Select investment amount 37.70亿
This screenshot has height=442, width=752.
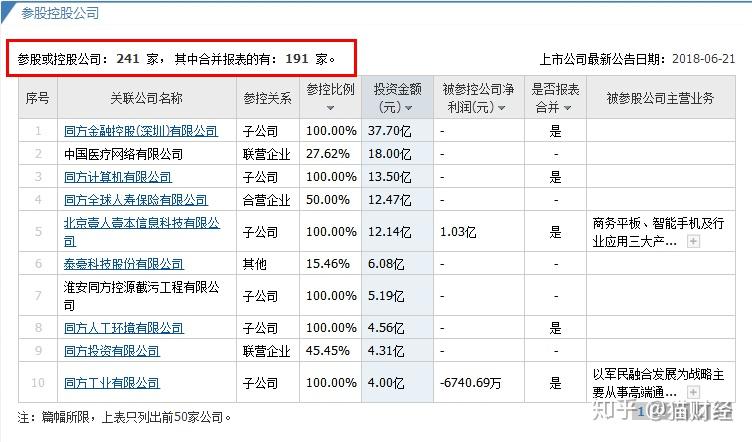(389, 131)
